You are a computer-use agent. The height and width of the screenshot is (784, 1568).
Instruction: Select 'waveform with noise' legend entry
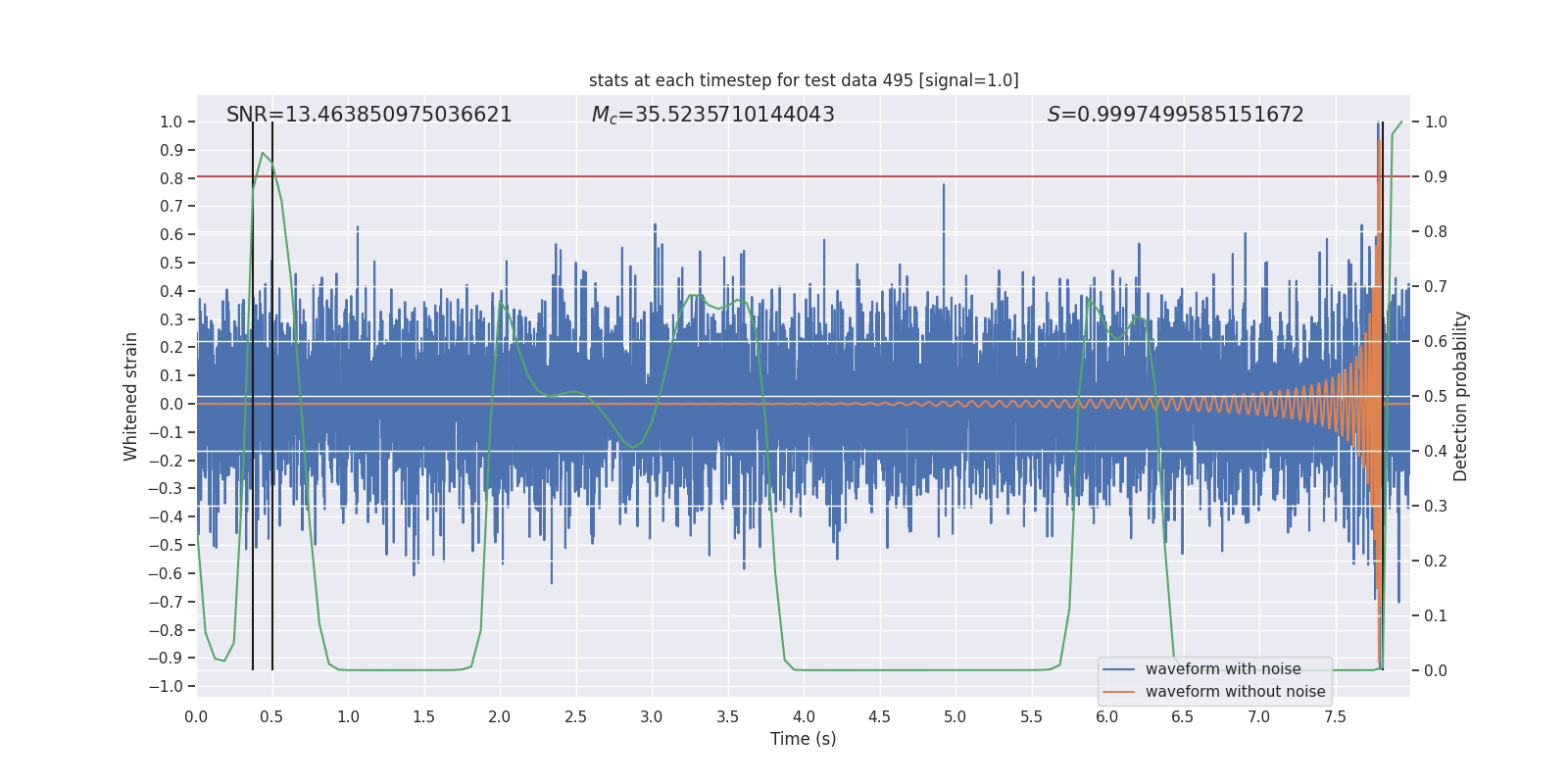point(1222,669)
